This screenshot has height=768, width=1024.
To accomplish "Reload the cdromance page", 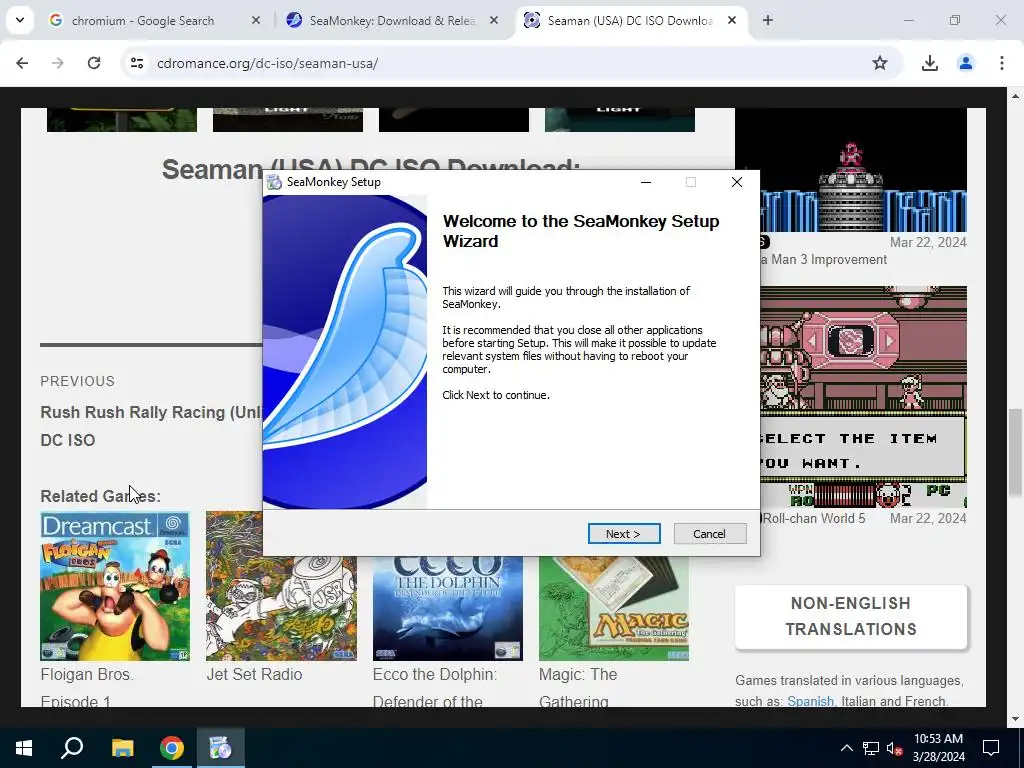I will pyautogui.click(x=94, y=63).
